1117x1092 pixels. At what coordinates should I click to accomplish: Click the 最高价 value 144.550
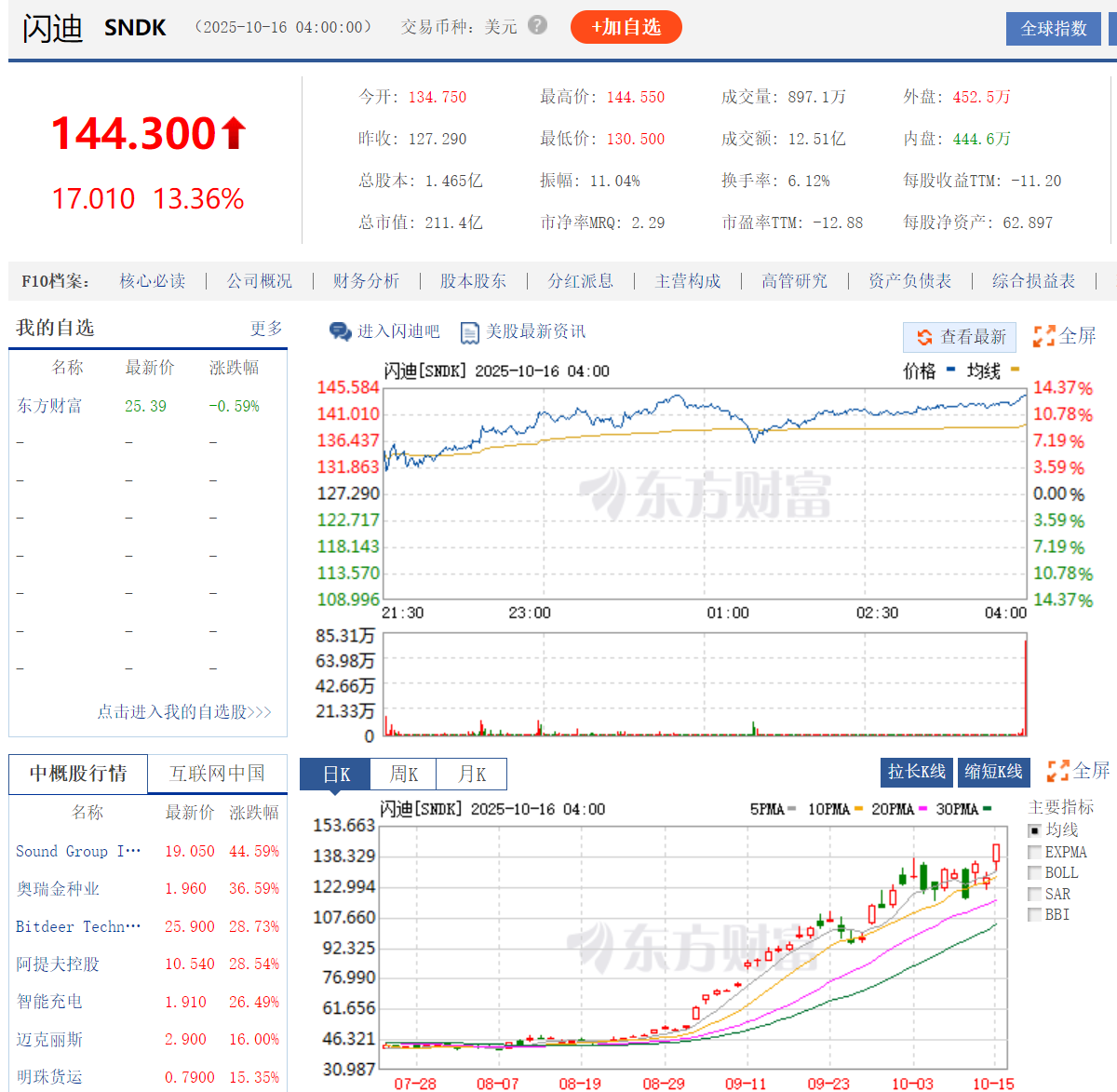coord(636,97)
